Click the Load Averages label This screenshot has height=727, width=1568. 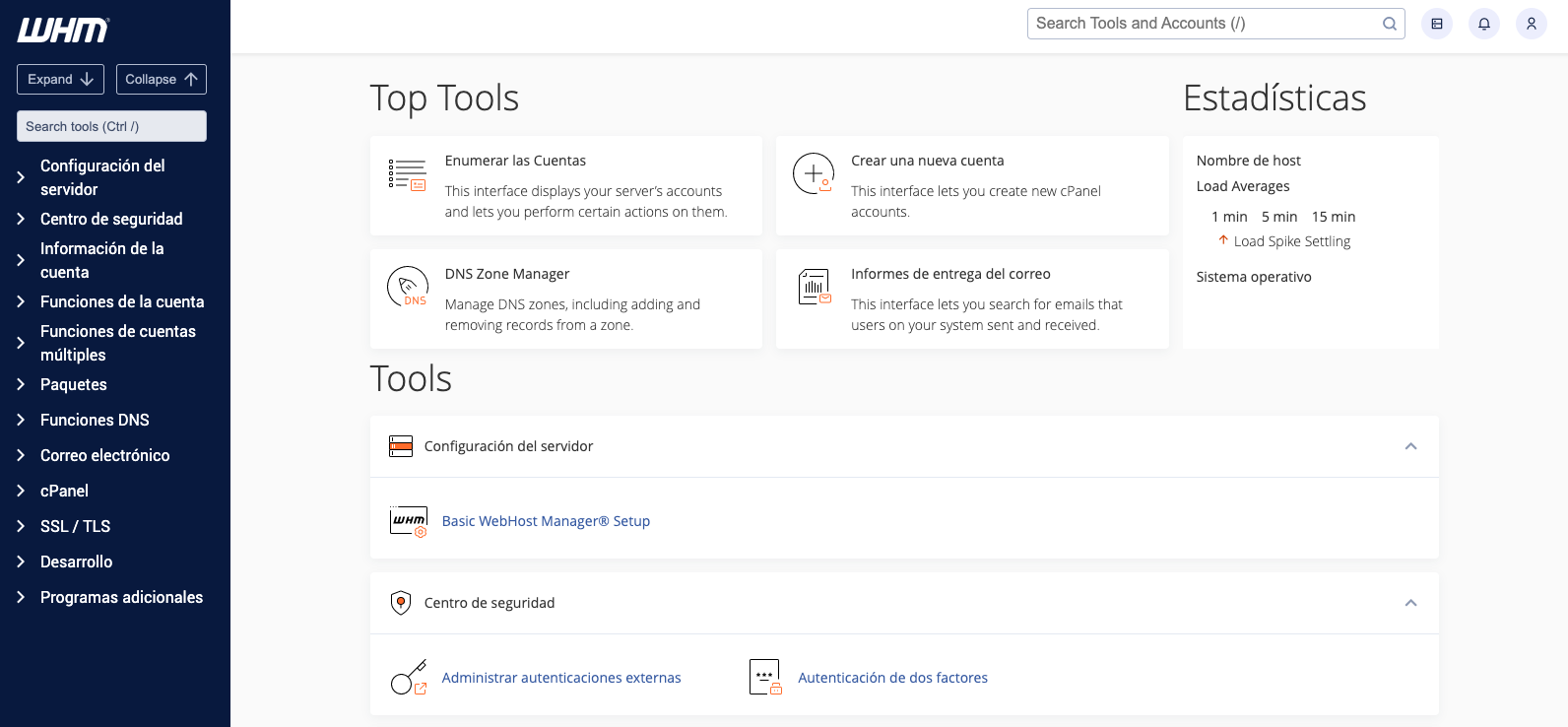coord(1243,186)
